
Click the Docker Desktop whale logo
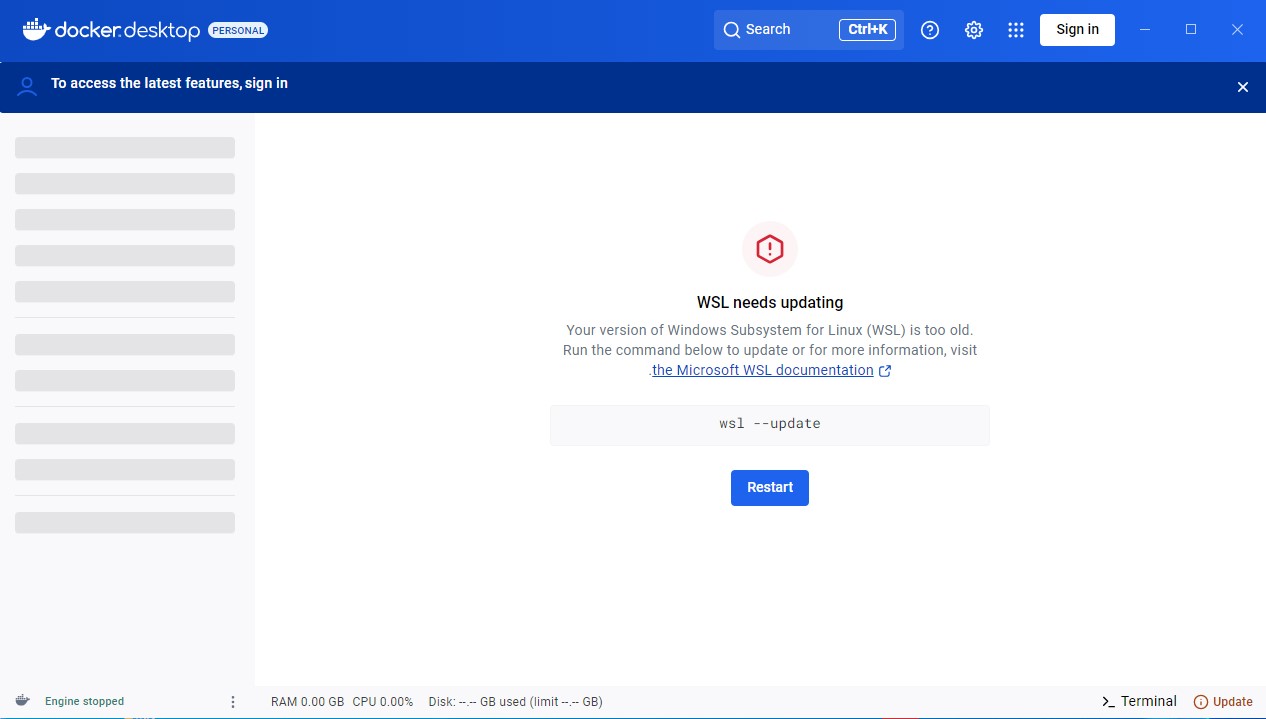tap(35, 29)
